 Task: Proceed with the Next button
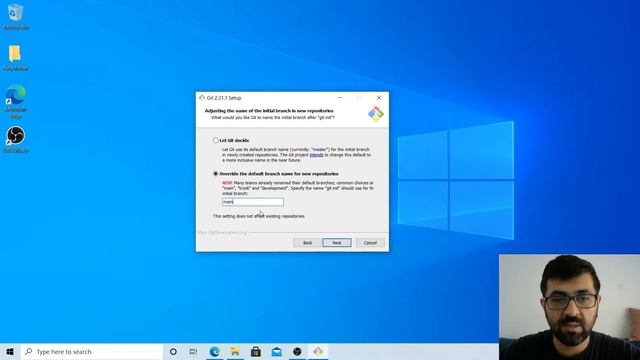point(337,242)
